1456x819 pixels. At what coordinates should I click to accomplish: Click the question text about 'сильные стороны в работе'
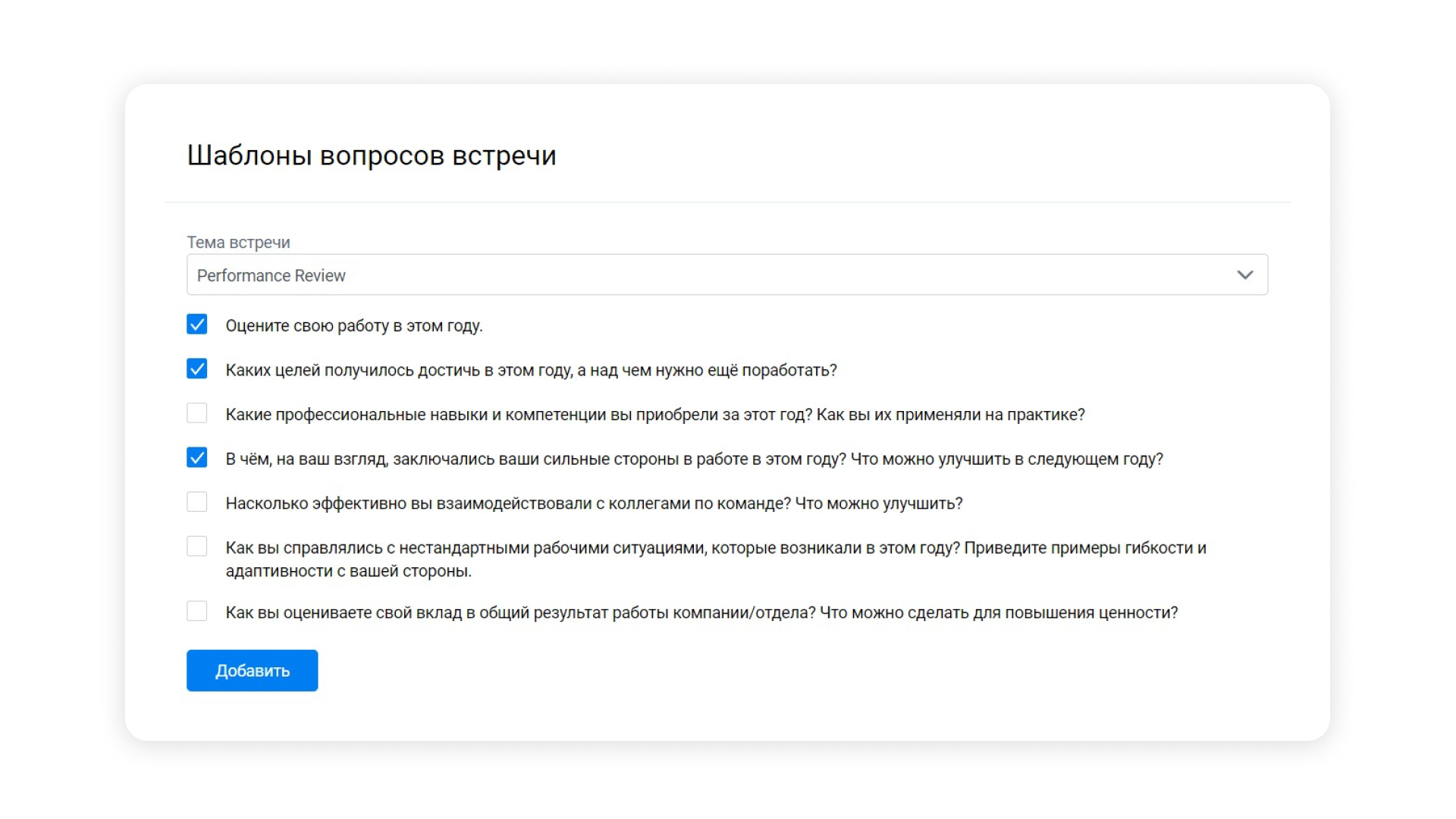coord(694,460)
